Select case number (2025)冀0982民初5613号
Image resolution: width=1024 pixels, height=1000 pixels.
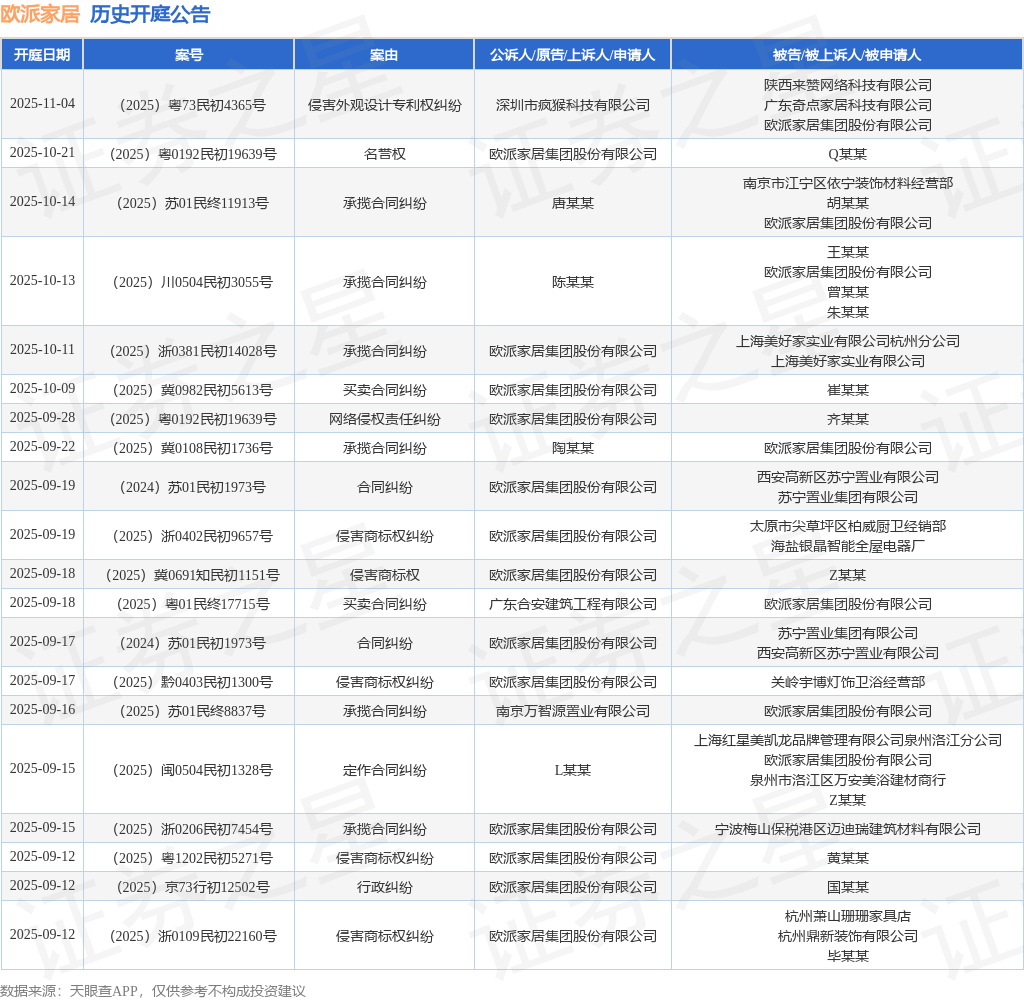193,390
